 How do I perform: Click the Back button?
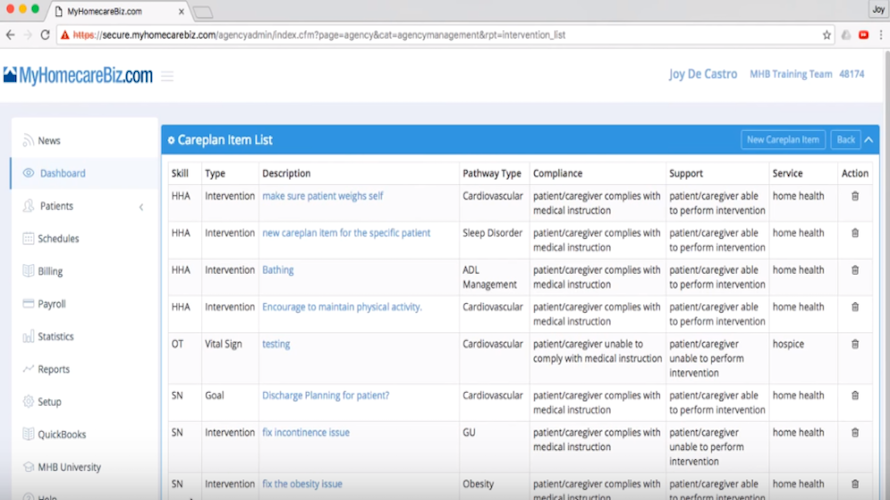click(845, 140)
